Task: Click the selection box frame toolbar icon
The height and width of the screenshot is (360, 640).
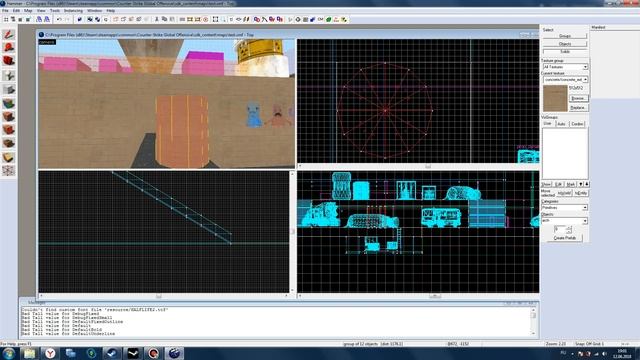Action: click(216, 19)
